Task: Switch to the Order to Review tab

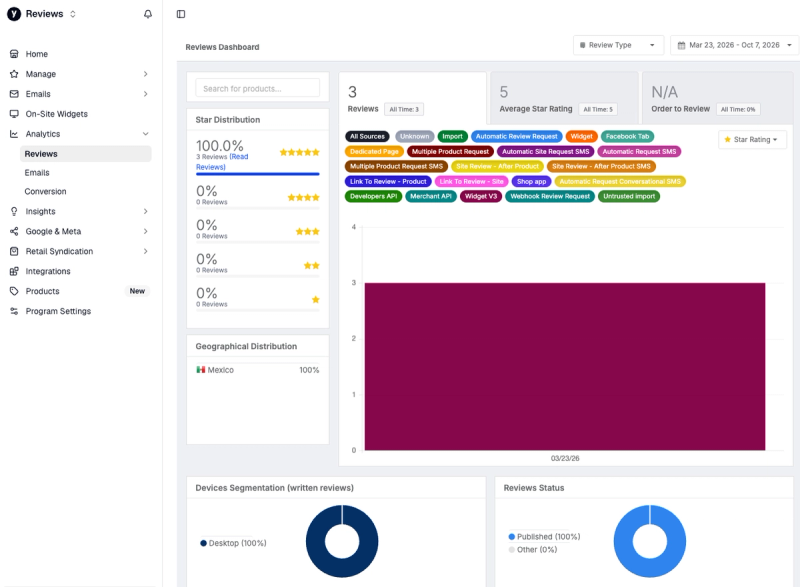Action: pos(717,98)
